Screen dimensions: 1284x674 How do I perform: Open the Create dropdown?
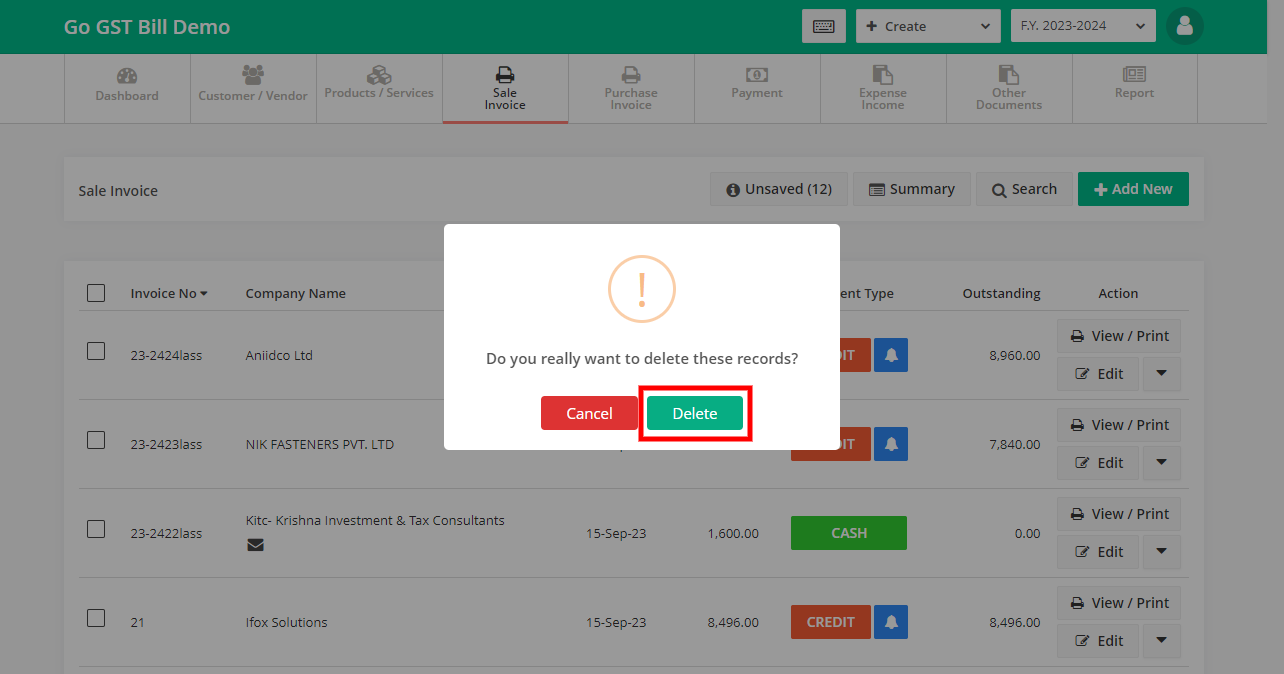[x=927, y=26]
